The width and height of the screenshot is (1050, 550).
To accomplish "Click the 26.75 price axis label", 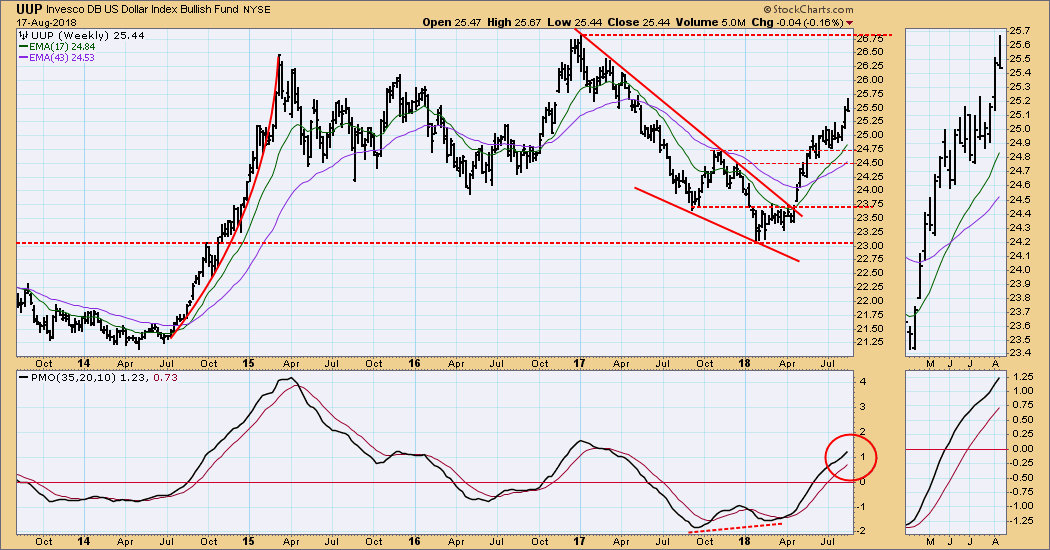I will point(869,39).
